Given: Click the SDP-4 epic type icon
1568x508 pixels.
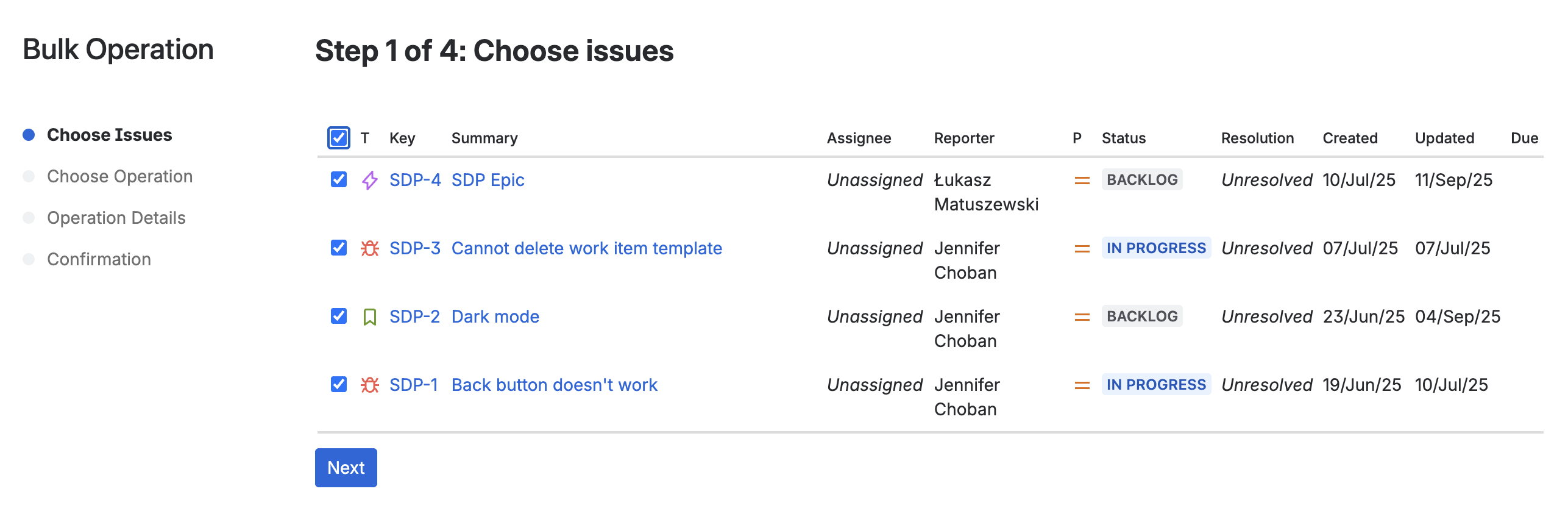Looking at the screenshot, I should point(369,180).
